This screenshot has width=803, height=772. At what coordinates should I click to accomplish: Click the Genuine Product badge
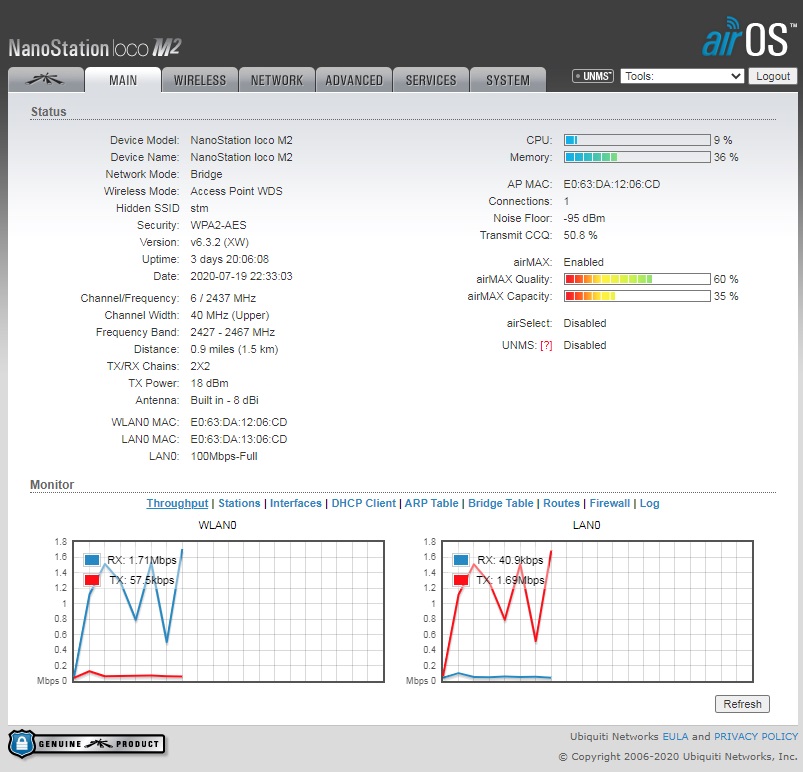point(87,744)
